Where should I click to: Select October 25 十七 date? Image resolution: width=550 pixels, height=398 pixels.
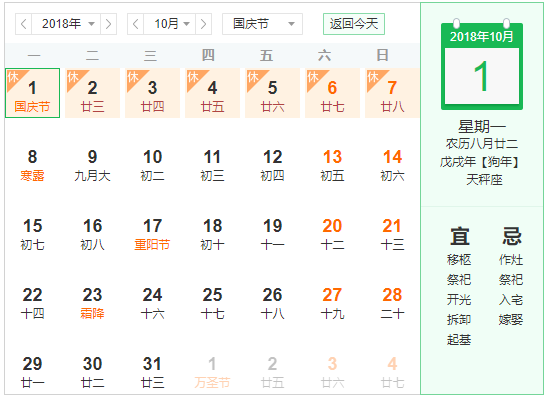click(x=213, y=304)
